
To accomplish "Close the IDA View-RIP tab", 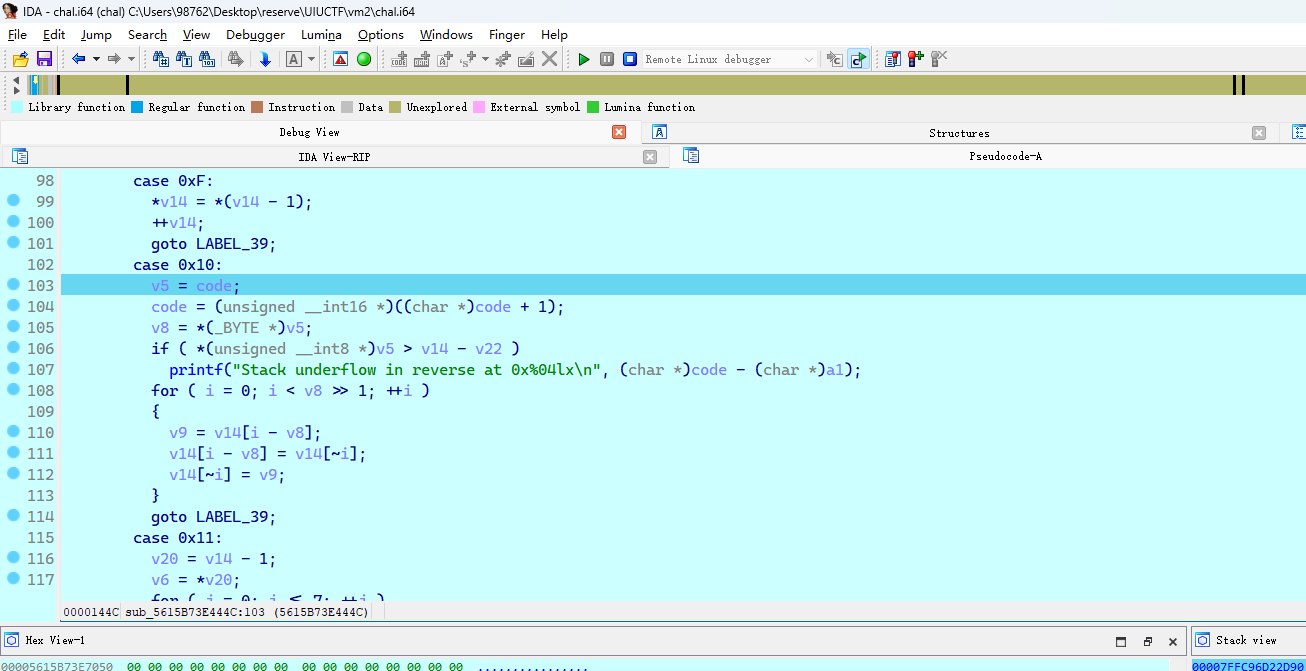I will [650, 156].
